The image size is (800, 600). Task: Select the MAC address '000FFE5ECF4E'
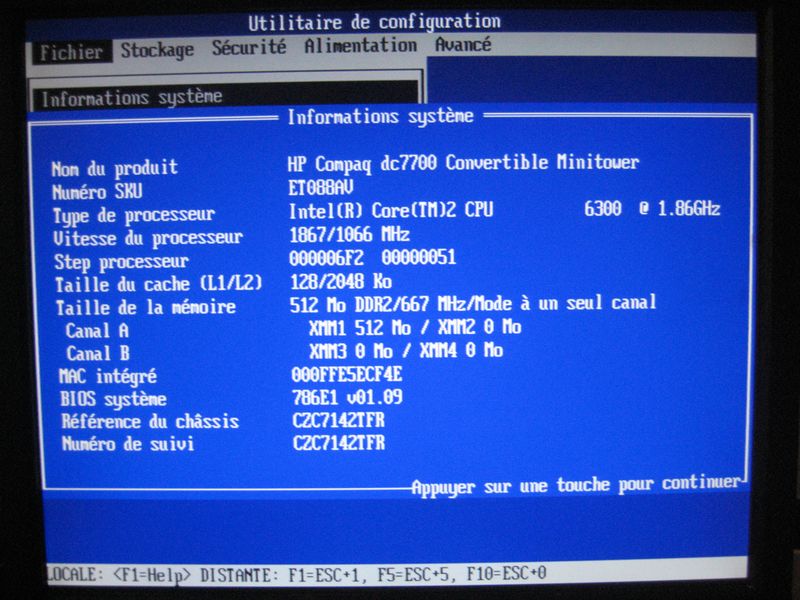(x=347, y=374)
